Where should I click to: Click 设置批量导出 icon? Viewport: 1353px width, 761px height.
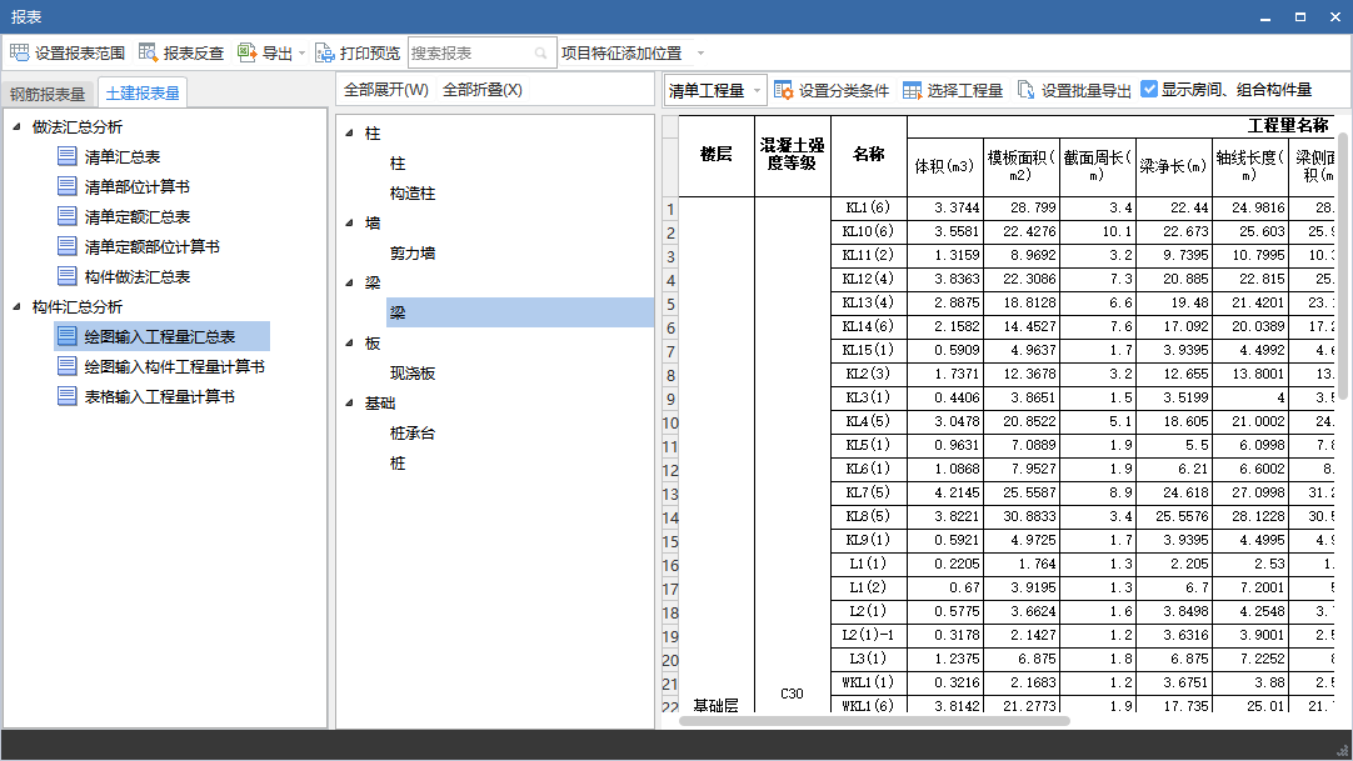click(x=1026, y=90)
